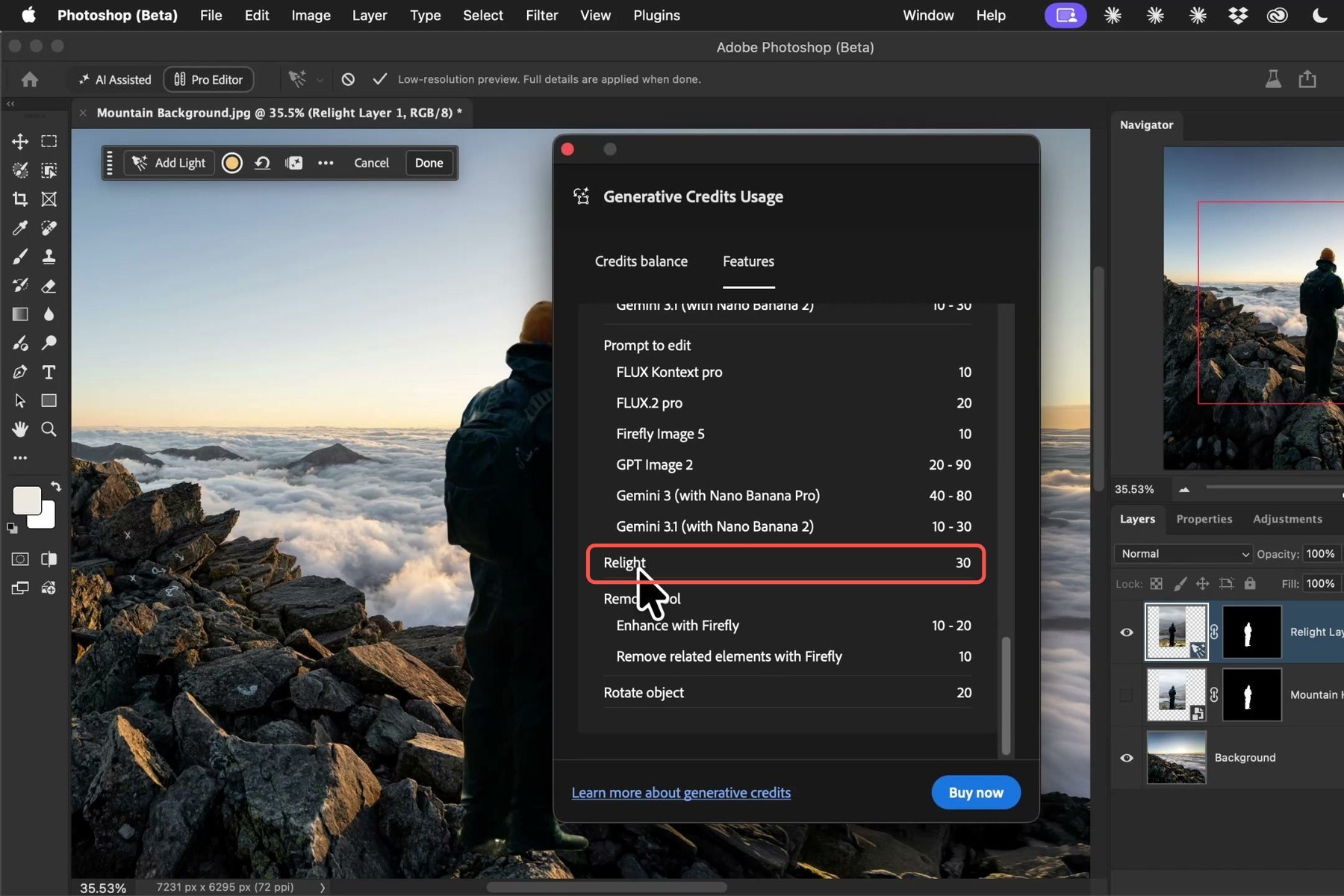Select the Crop tool
The width and height of the screenshot is (1344, 896).
click(x=20, y=199)
